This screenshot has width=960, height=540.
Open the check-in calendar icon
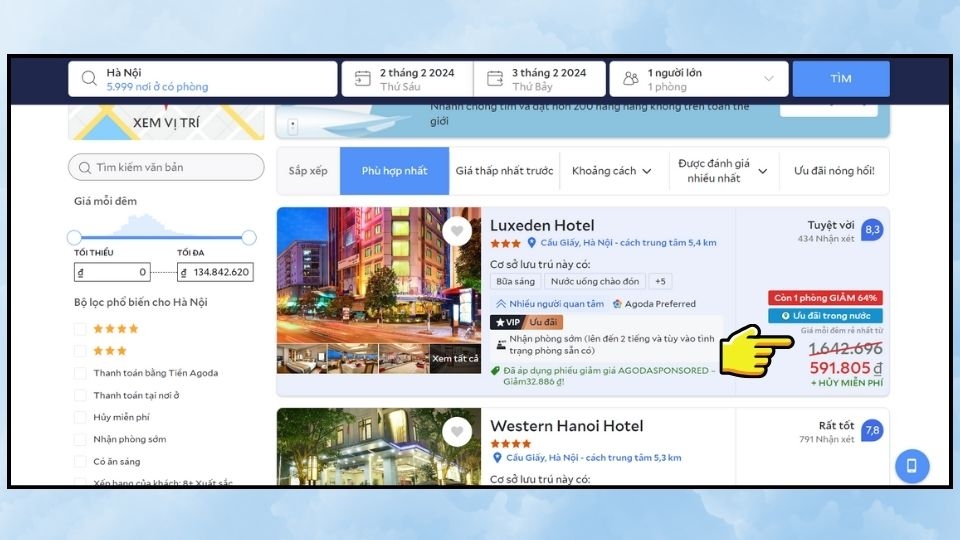[362, 78]
